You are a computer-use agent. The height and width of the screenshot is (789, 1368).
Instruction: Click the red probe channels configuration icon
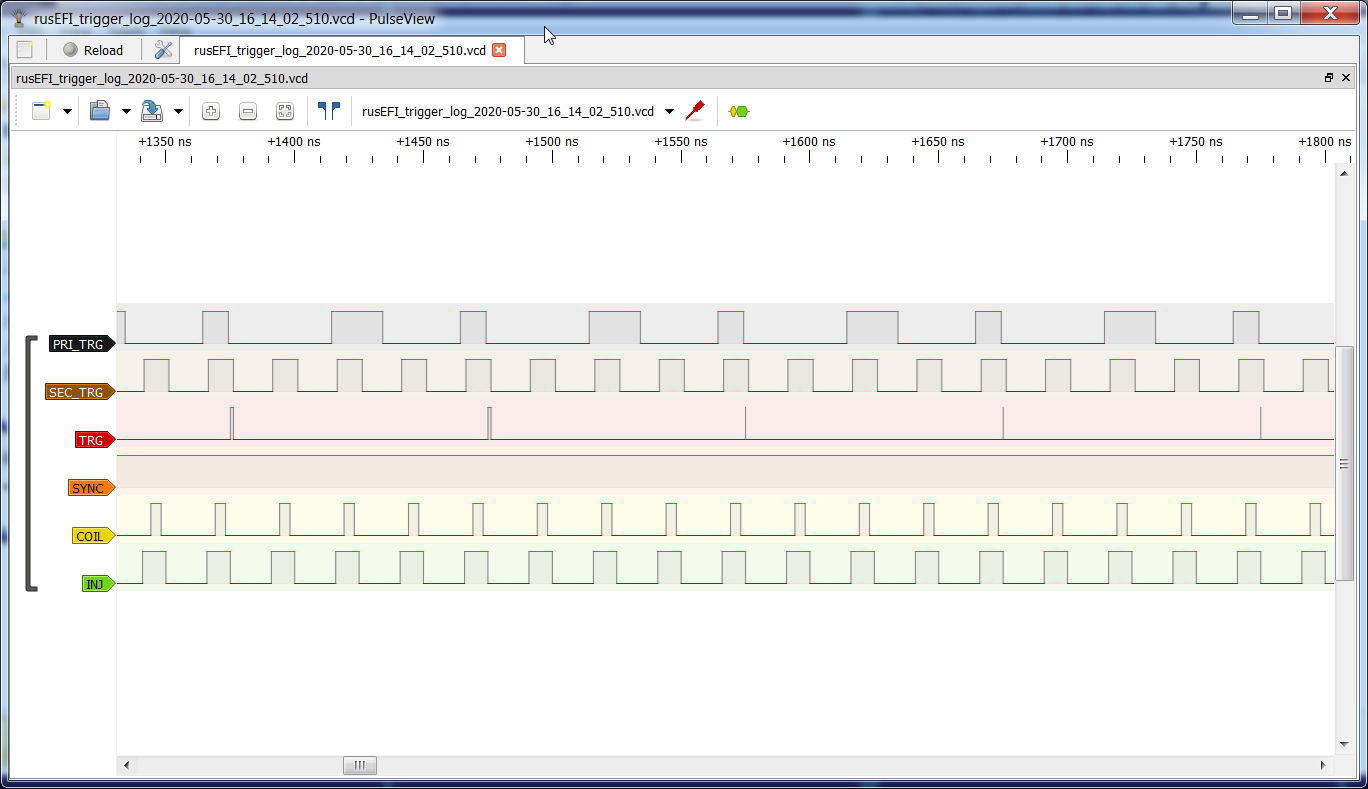(x=695, y=111)
